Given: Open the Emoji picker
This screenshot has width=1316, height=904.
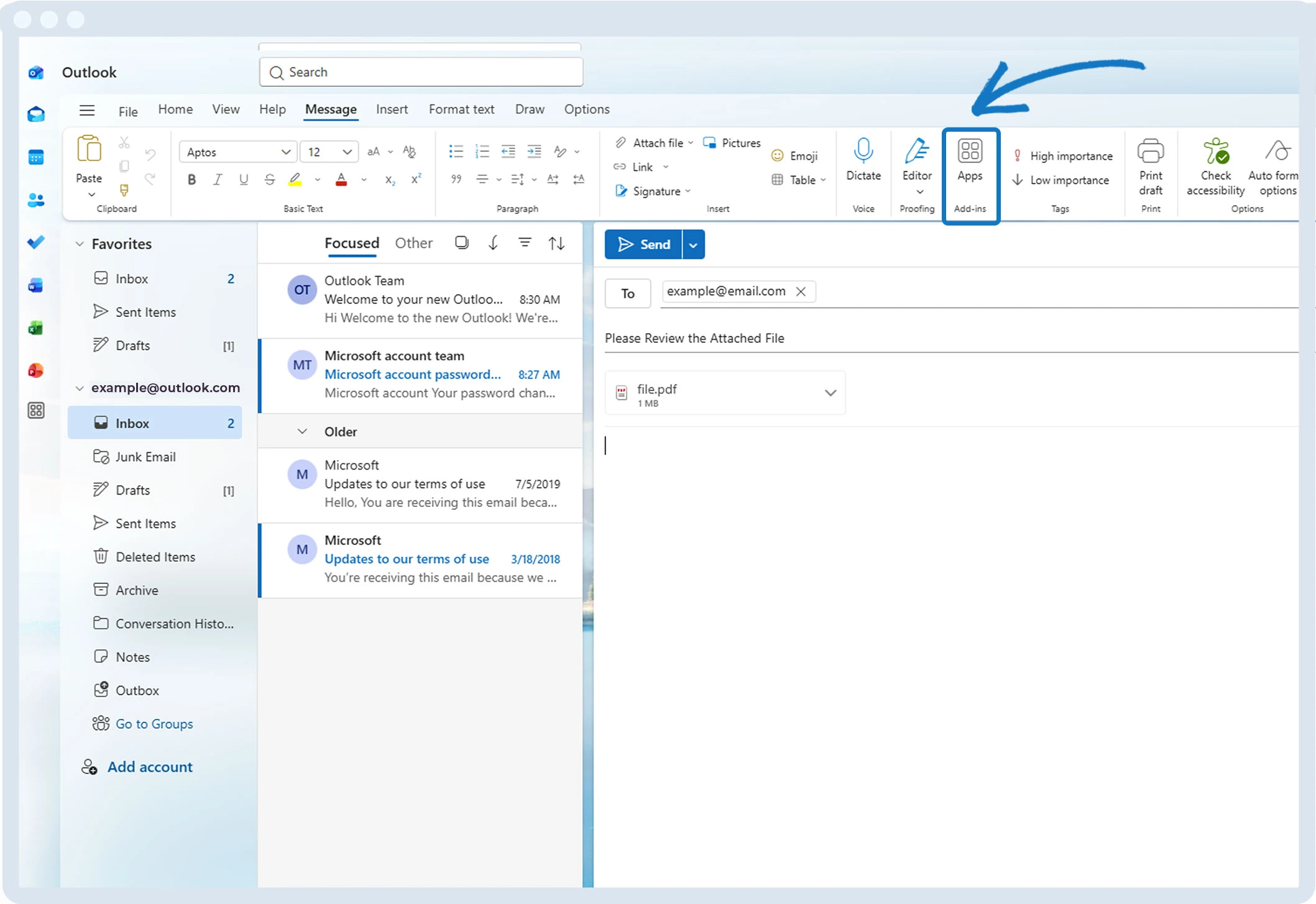Looking at the screenshot, I should tap(794, 156).
